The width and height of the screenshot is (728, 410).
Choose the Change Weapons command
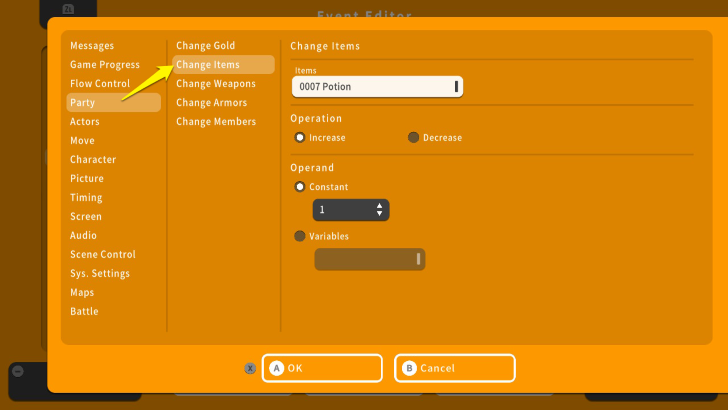pyautogui.click(x=216, y=84)
